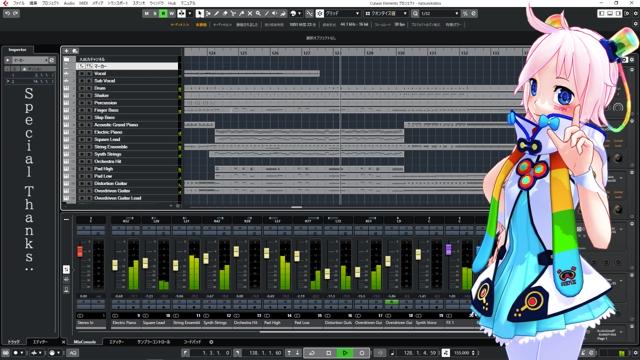Image resolution: width=640 pixels, height=360 pixels.
Task: Open the Audio menu in menu bar
Action: pyautogui.click(x=69, y=3)
